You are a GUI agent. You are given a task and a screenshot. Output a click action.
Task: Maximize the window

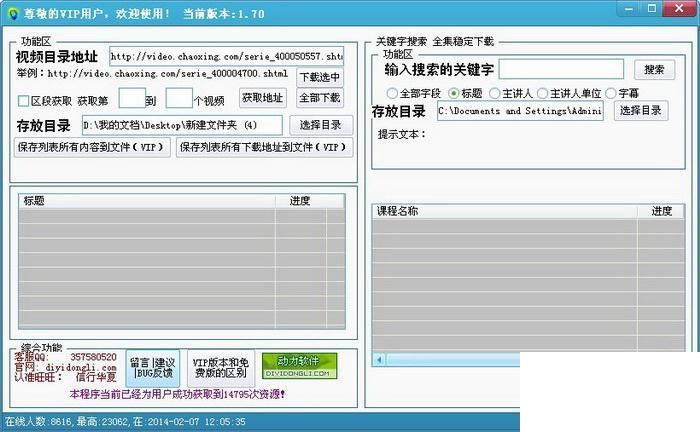tap(652, 9)
